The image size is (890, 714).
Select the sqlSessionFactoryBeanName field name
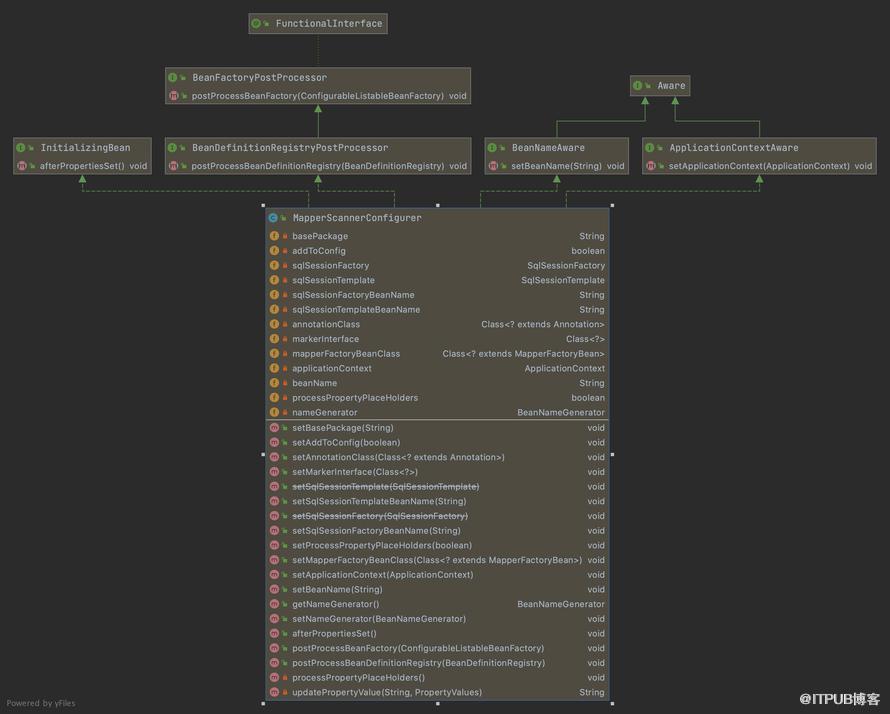click(353, 295)
